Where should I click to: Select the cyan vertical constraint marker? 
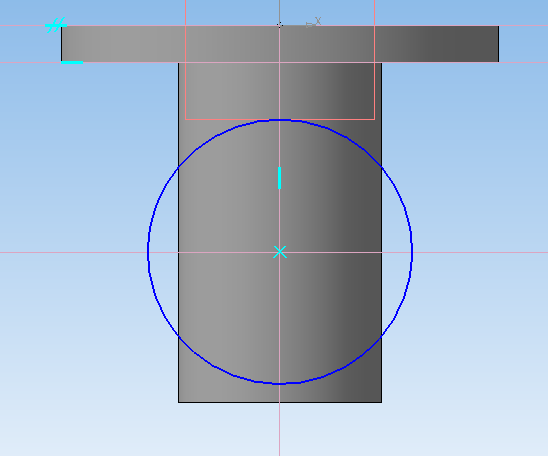280,178
